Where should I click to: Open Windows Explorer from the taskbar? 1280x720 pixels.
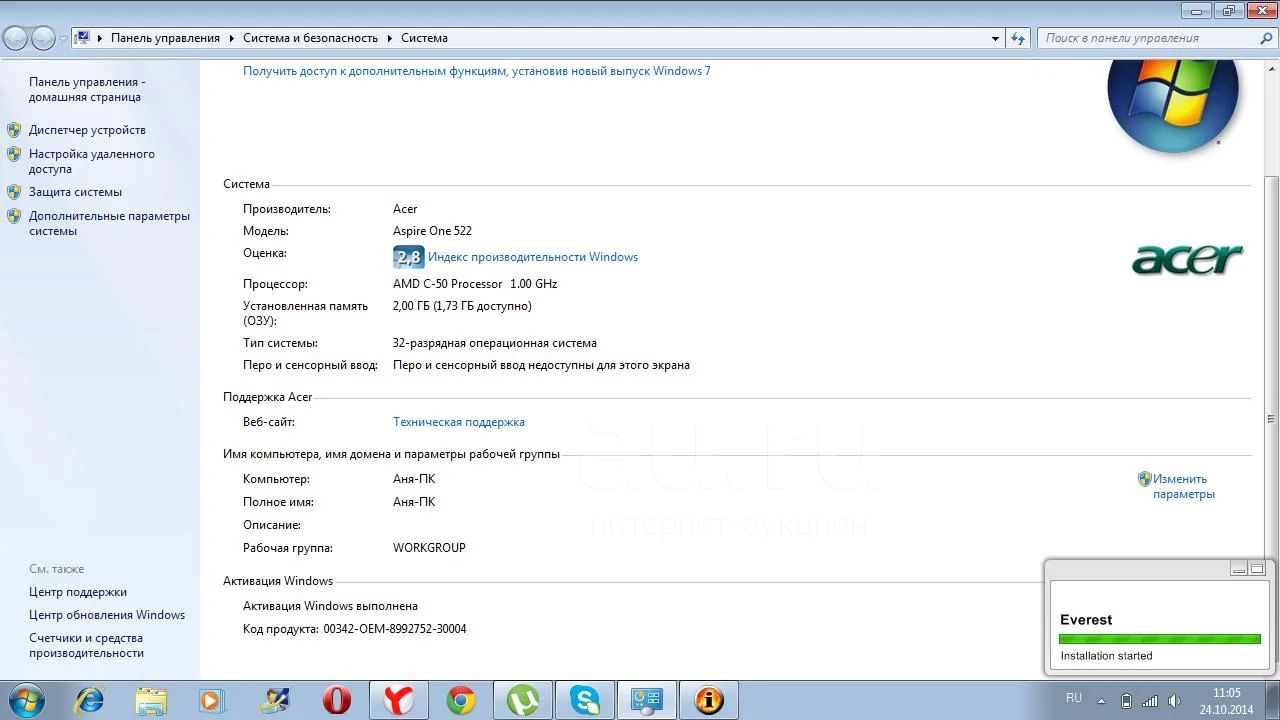click(x=151, y=700)
